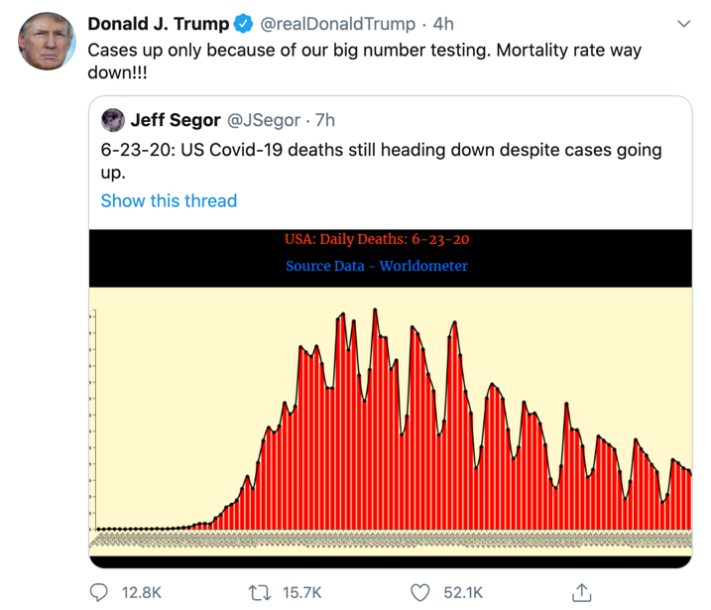Image resolution: width=711 pixels, height=610 pixels.
Task: Click the Show this thread link
Action: pos(169,200)
